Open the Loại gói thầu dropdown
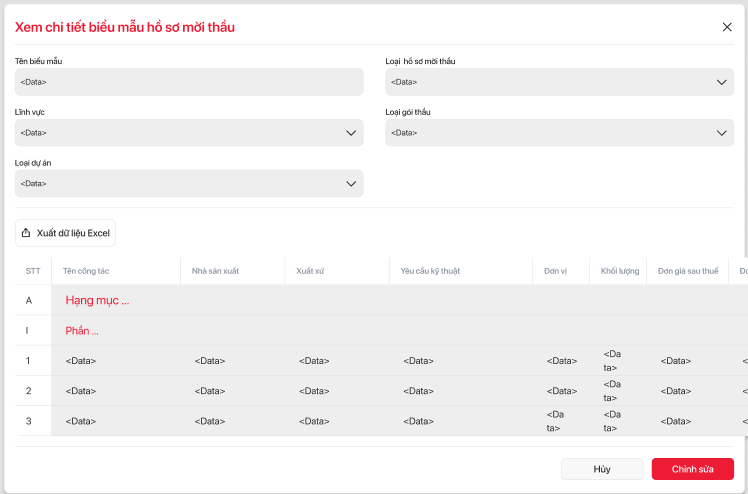748x494 pixels. coord(559,132)
